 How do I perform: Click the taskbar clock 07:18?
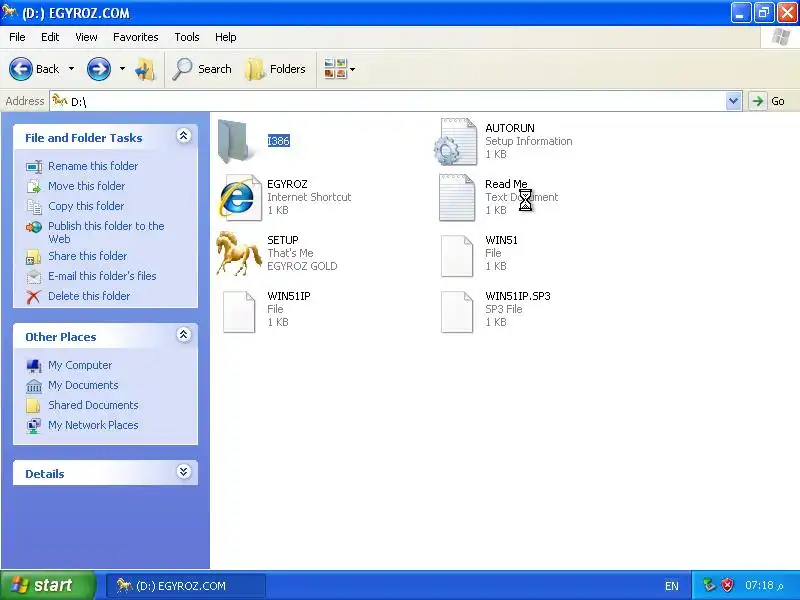764,585
